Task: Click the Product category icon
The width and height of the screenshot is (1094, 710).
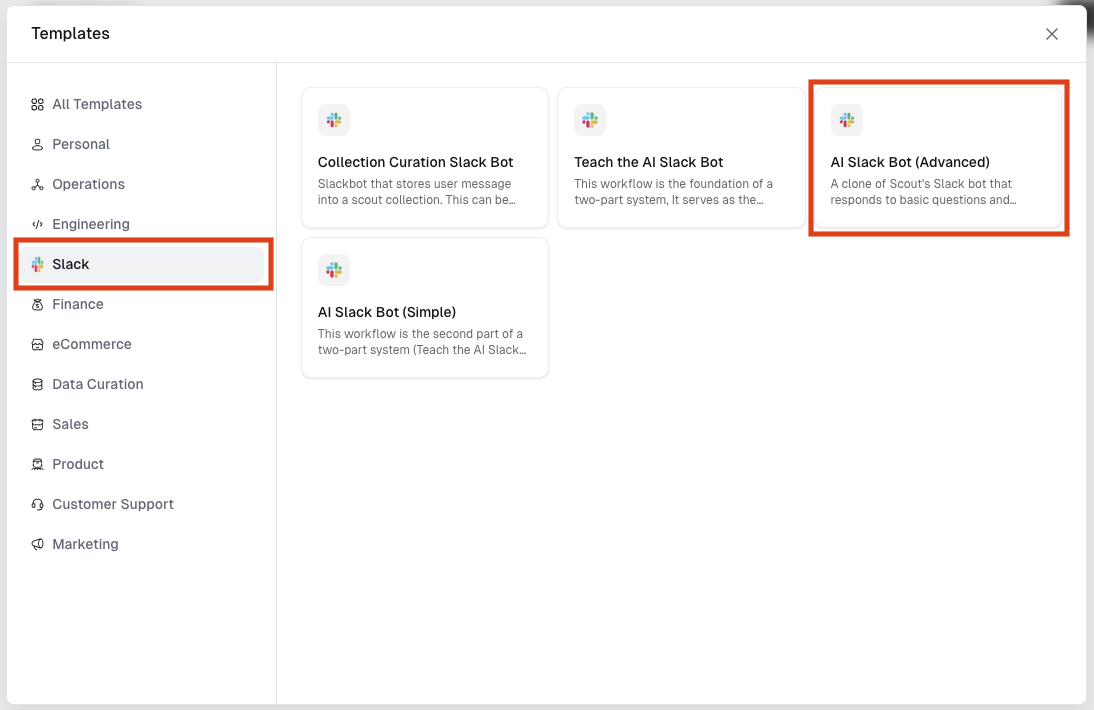Action: click(38, 464)
